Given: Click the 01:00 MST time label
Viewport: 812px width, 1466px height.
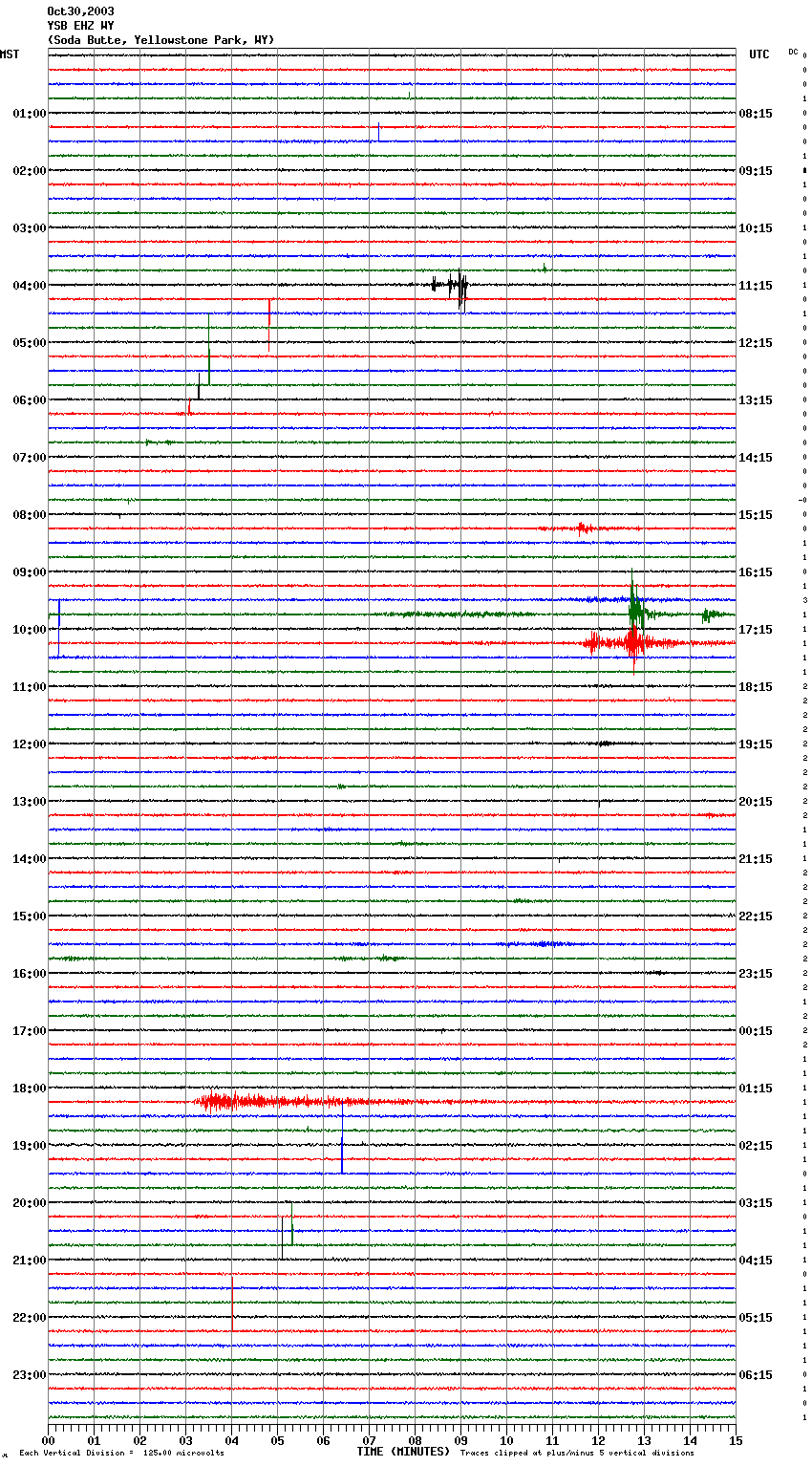Looking at the screenshot, I should 30,114.
